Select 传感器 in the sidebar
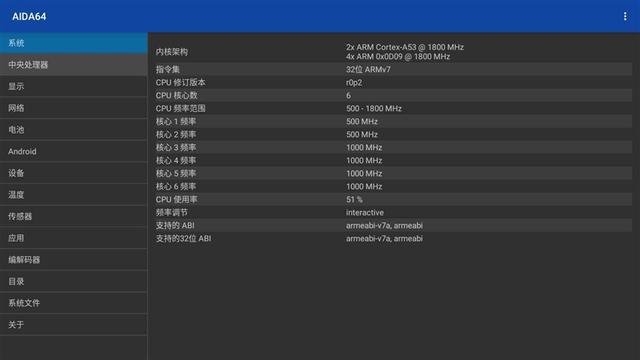This screenshot has width=640, height=360. (73, 216)
